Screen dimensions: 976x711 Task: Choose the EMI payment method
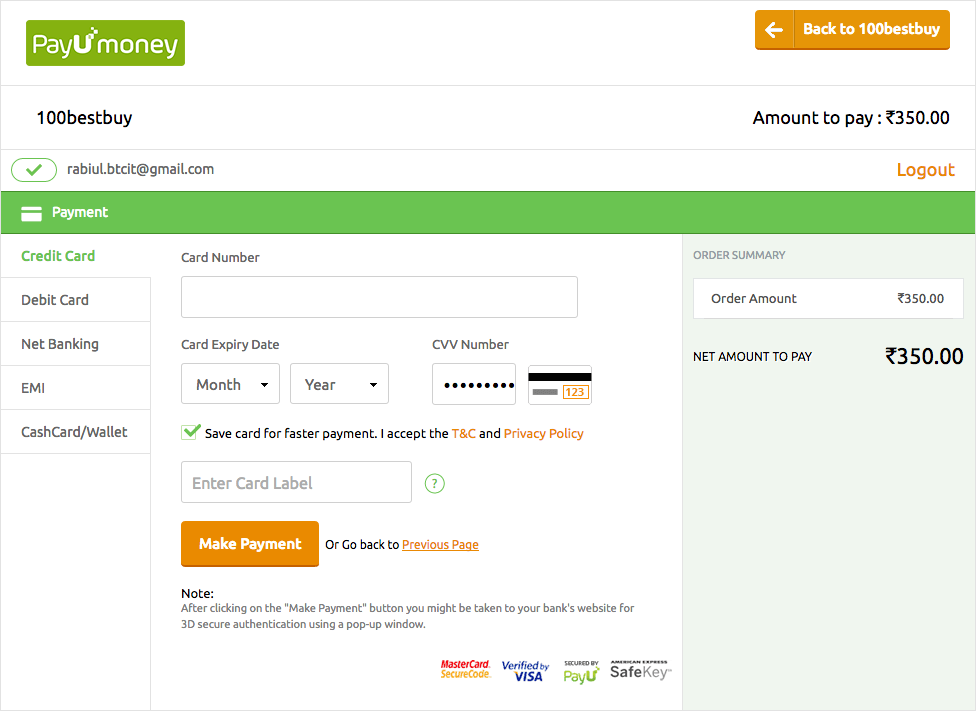tap(33, 388)
